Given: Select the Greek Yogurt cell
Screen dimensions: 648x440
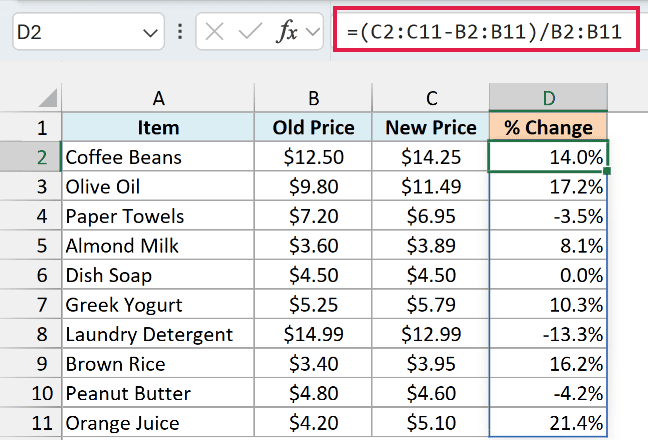Looking at the screenshot, I should pyautogui.click(x=158, y=304).
